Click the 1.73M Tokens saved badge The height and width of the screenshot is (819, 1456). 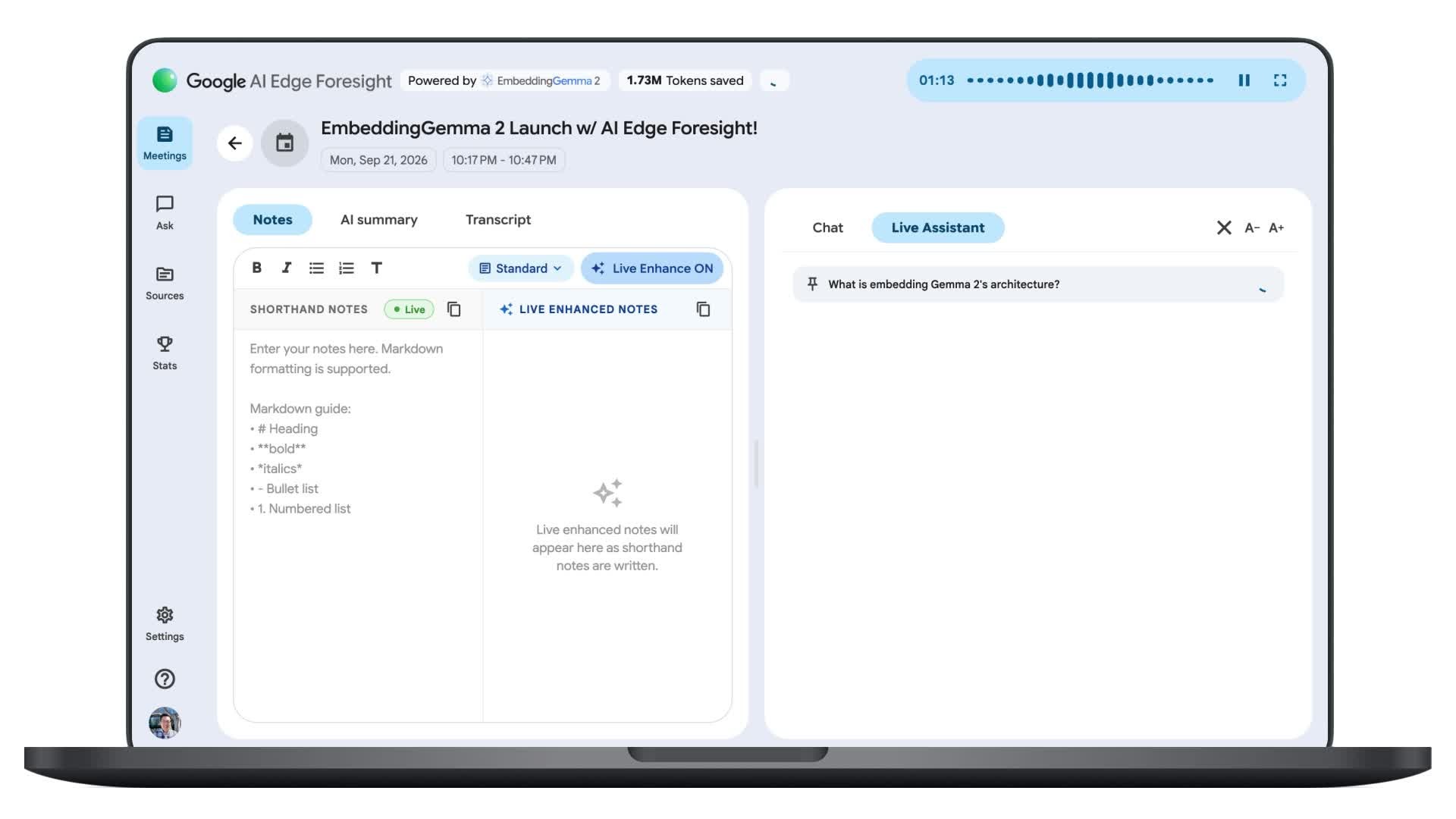coord(685,80)
